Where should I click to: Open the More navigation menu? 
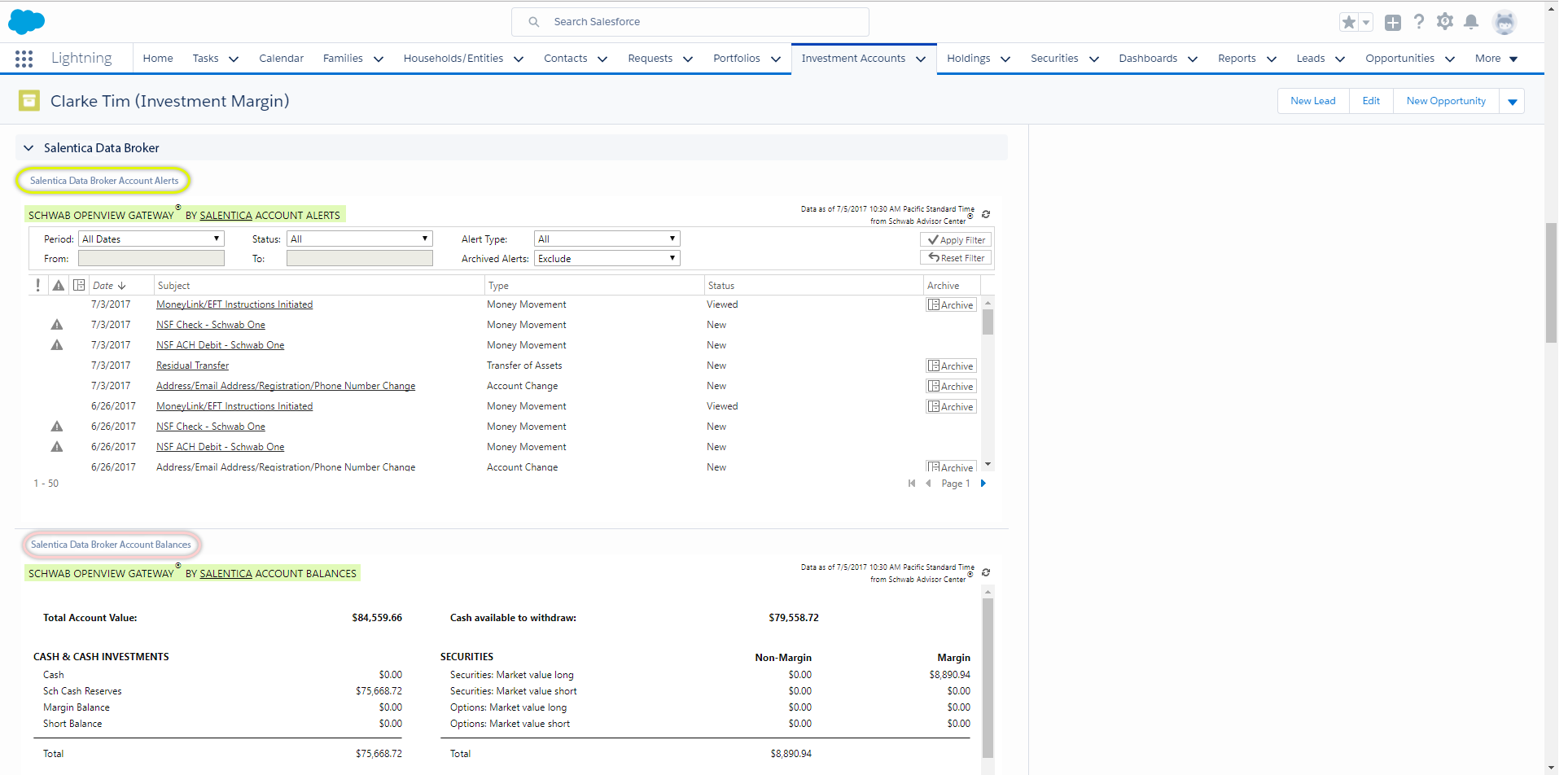click(x=1496, y=59)
